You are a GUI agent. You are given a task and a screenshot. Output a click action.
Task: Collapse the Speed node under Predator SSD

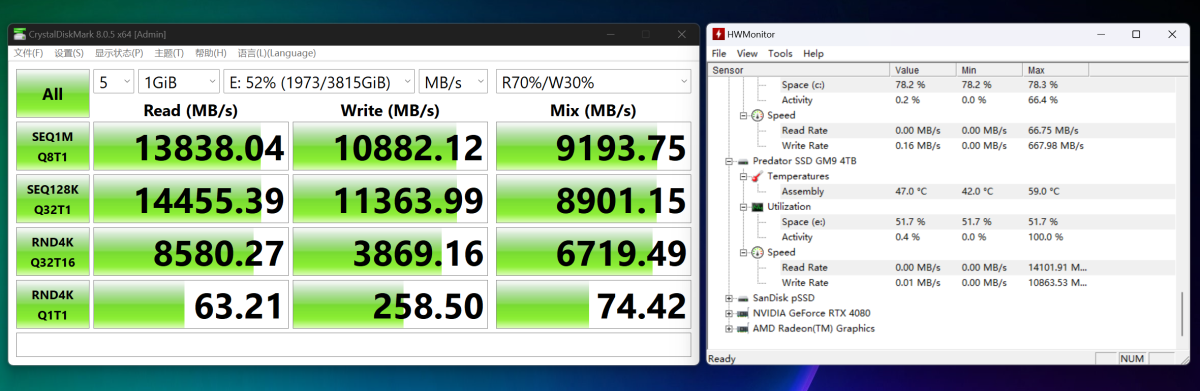[743, 253]
